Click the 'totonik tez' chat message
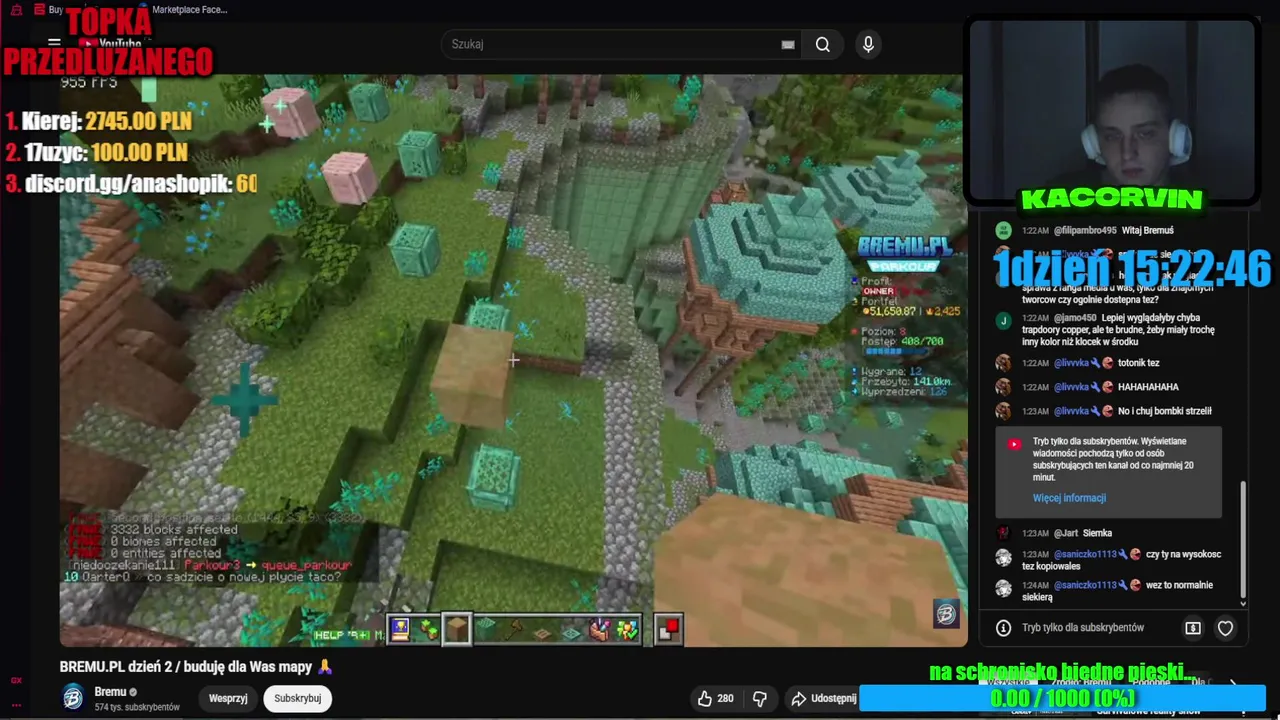The image size is (1280, 720). 1138,363
